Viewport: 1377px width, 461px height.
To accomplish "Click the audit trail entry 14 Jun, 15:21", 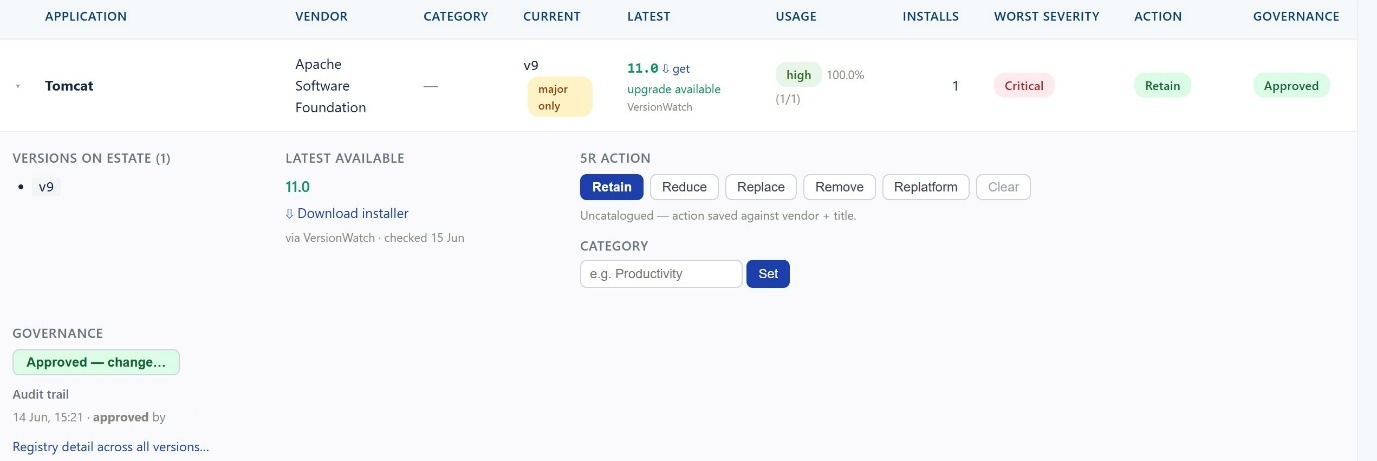I will coord(89,417).
